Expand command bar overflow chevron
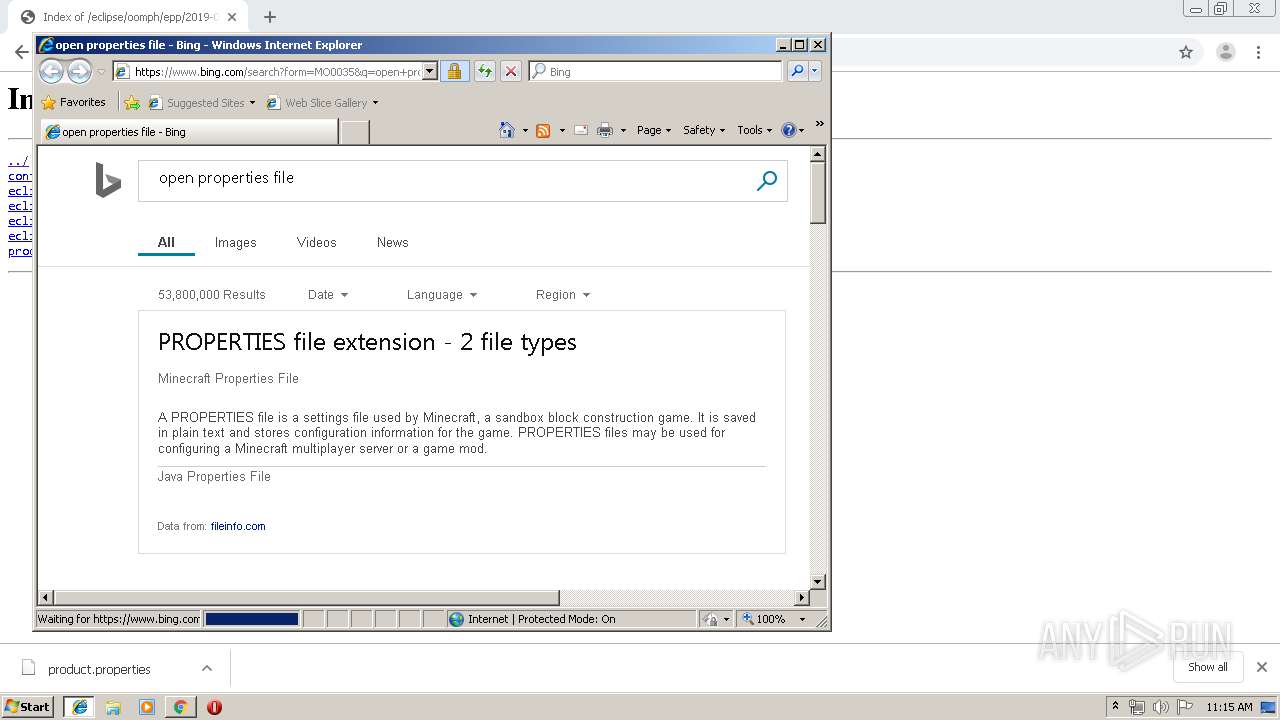 pyautogui.click(x=820, y=124)
